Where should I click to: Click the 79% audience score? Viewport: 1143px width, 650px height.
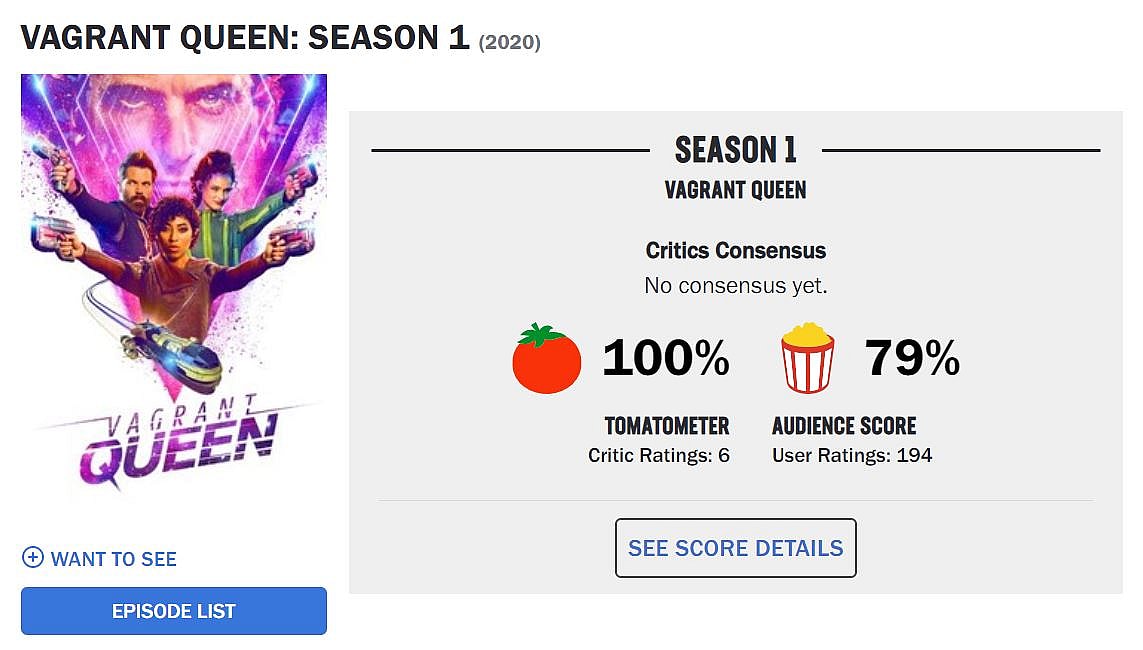pos(911,358)
